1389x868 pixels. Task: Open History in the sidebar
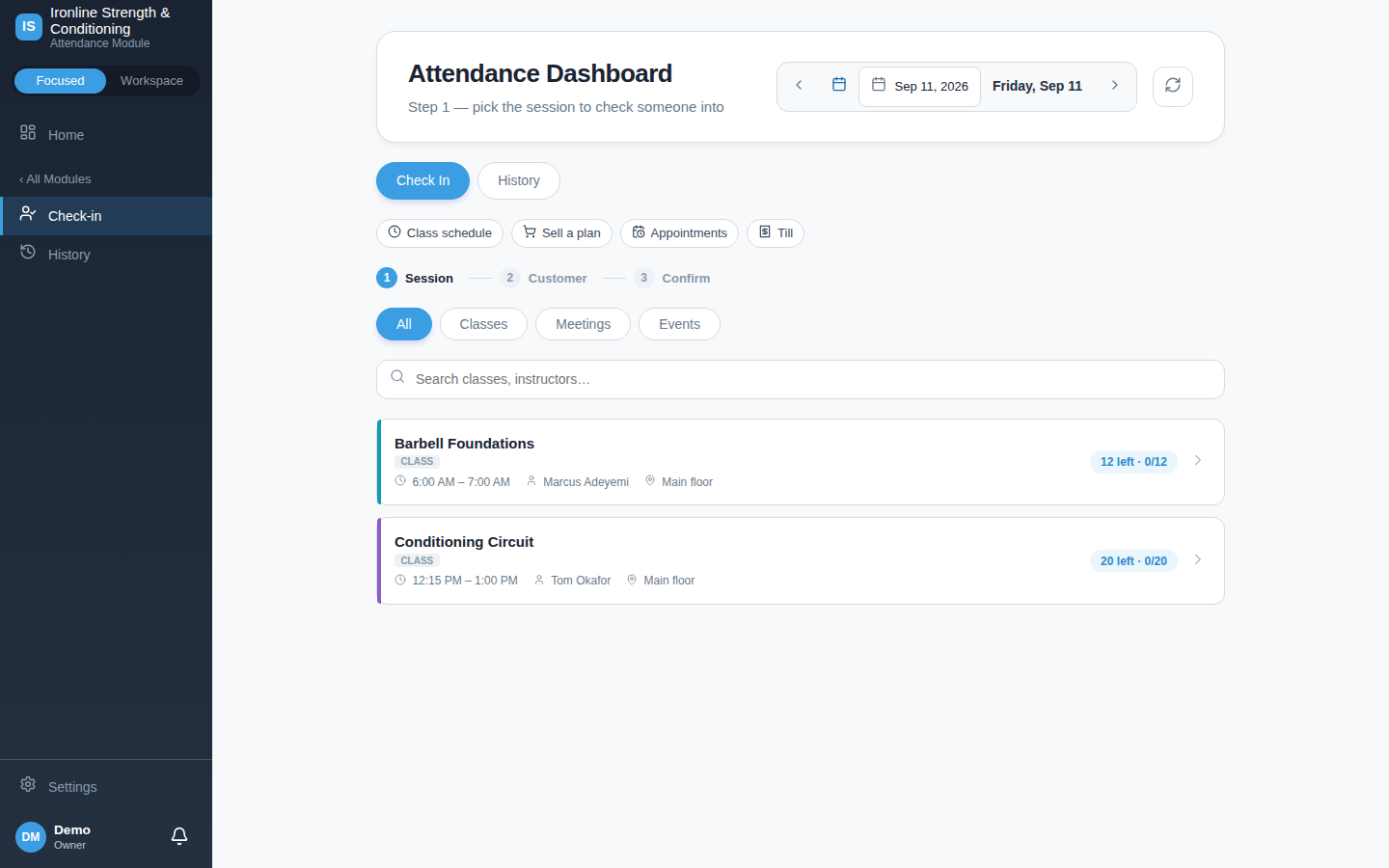[106, 255]
